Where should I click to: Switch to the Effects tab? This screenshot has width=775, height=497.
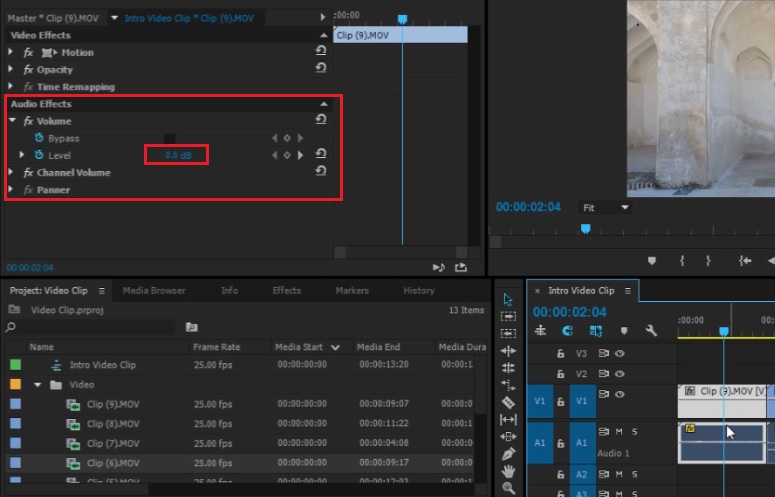(287, 290)
